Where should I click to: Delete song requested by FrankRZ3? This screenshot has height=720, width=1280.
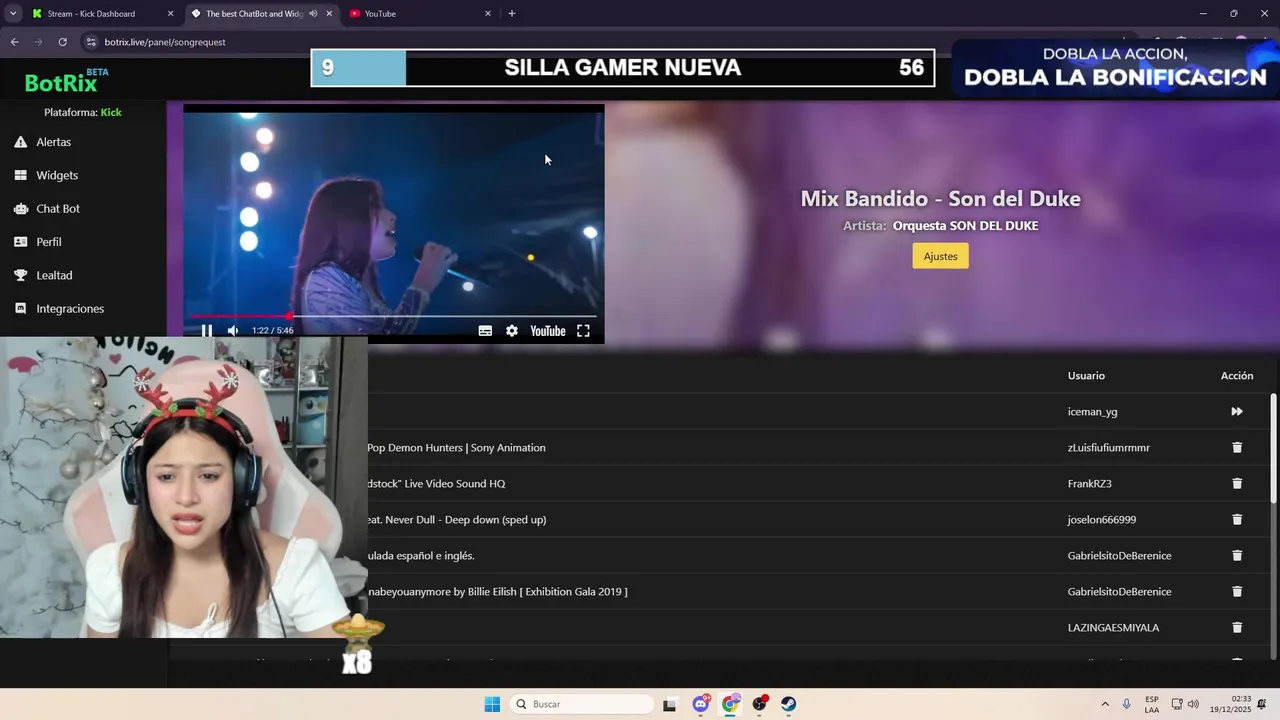pyautogui.click(x=1237, y=483)
